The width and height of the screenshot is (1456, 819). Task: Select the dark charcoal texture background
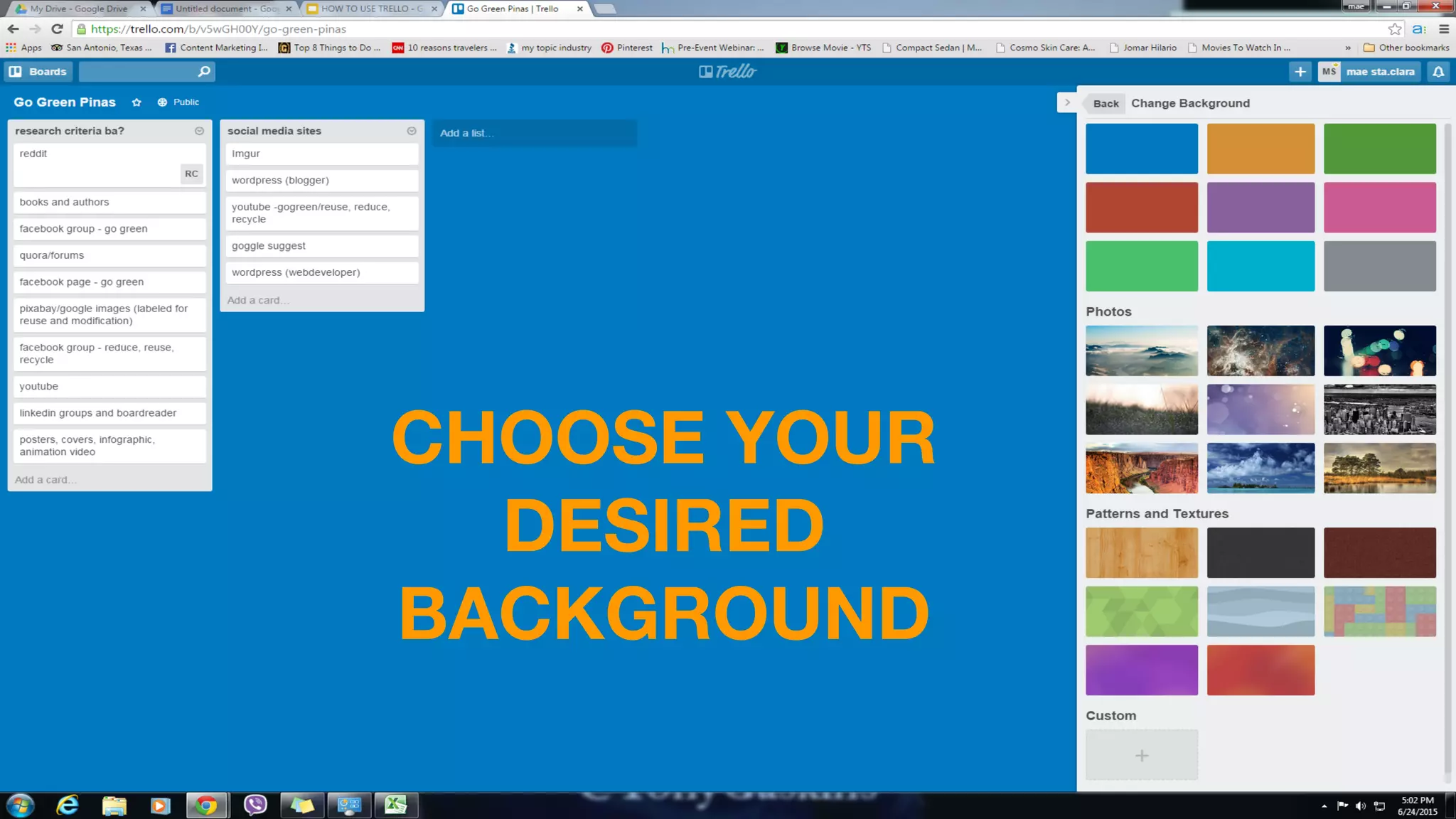pyautogui.click(x=1260, y=552)
